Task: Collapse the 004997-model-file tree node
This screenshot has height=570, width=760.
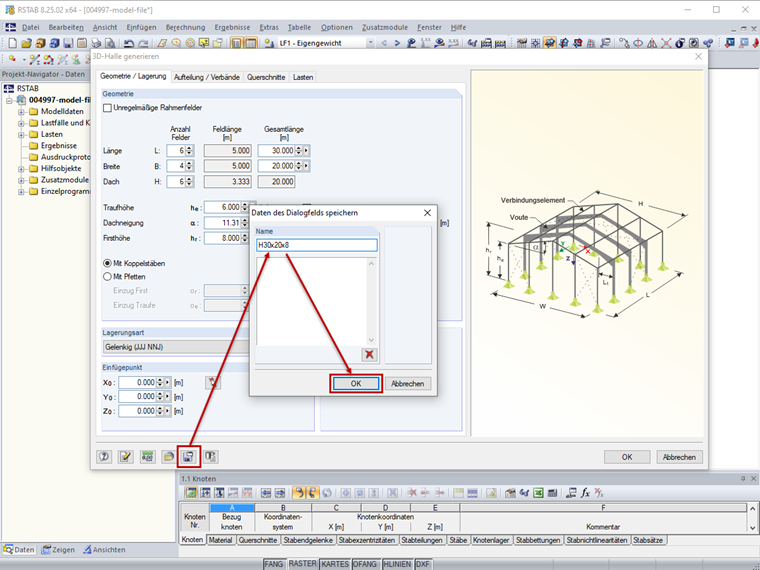Action: tap(9, 100)
